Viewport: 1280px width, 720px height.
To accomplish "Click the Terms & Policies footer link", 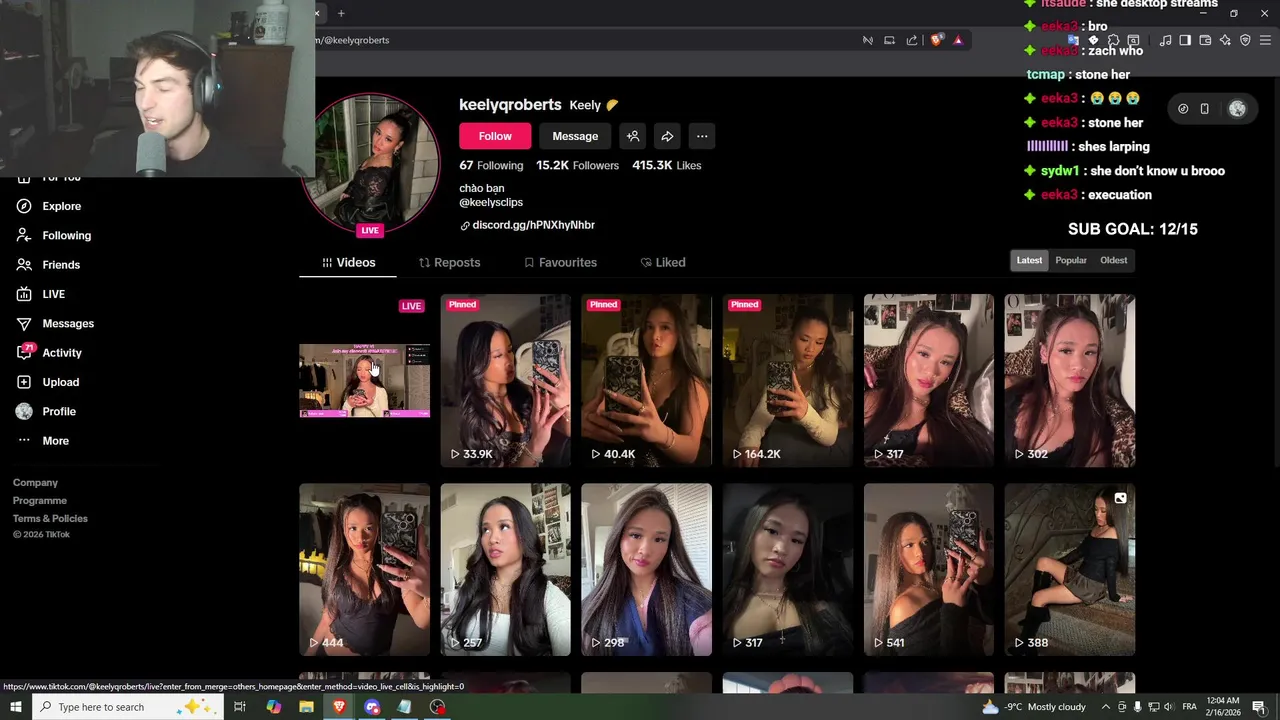I will tap(50, 519).
